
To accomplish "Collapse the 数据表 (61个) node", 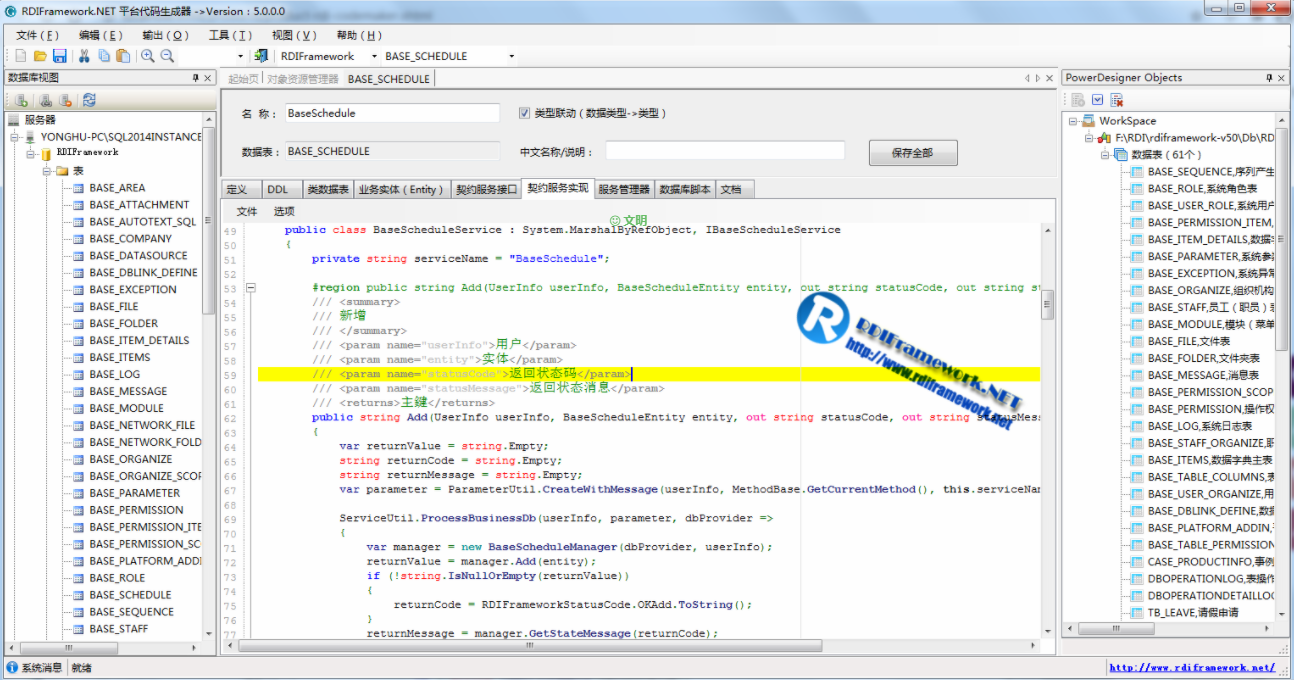I will 1105,155.
